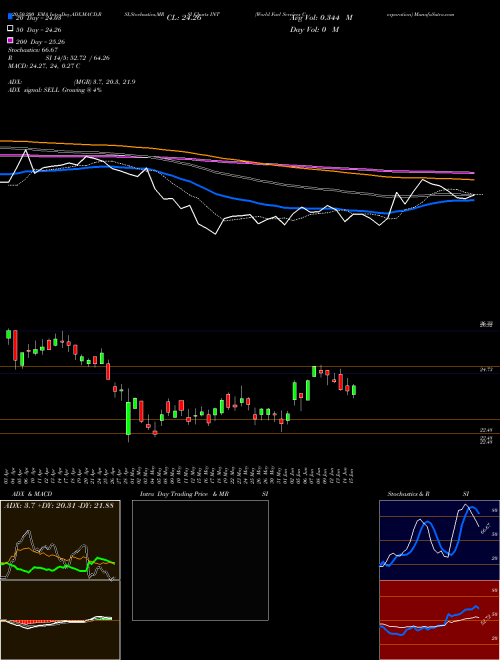Image resolution: width=500 pixels, height=660 pixels.
Task: Open the red RSI chart panel
Action: pyautogui.click(x=439, y=620)
